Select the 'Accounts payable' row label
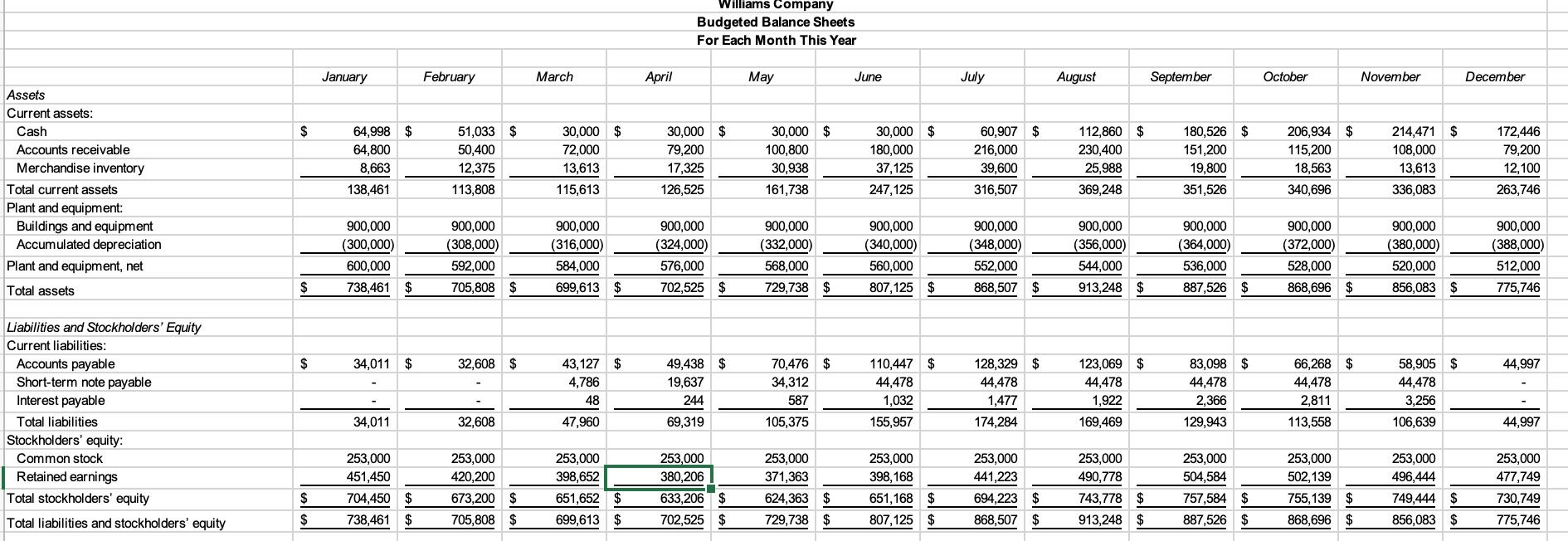The image size is (1568, 541). [x=66, y=363]
